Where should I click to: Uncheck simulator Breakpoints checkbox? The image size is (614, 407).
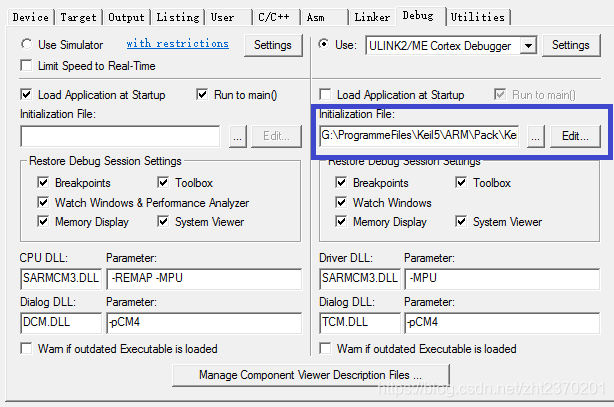click(x=43, y=182)
